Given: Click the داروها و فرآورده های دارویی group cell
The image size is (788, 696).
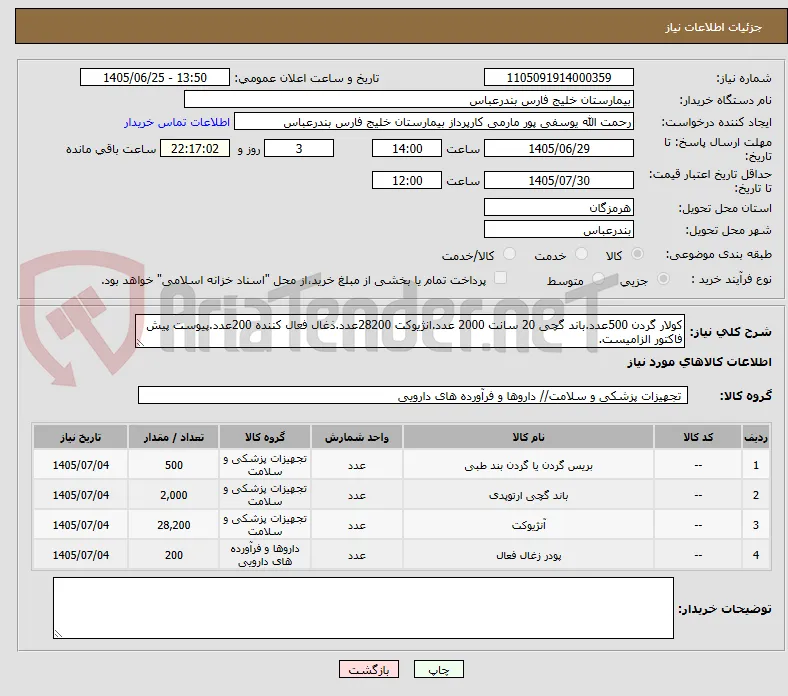Looking at the screenshot, I should point(265,555).
